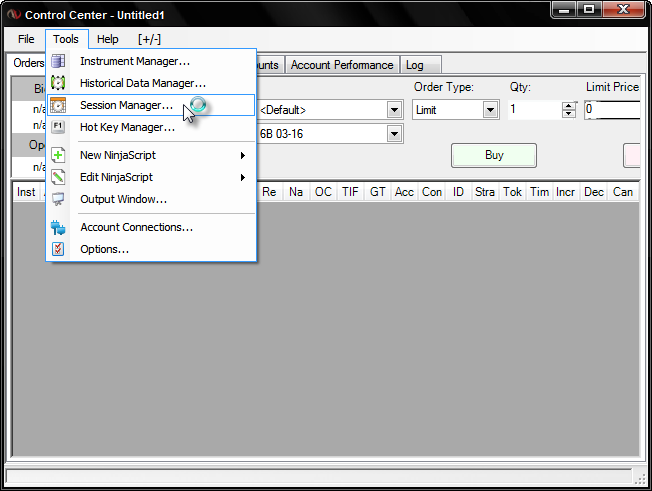Choose Output Window menu entry
Screen dimensions: 652x491
pyautogui.click(x=151, y=199)
